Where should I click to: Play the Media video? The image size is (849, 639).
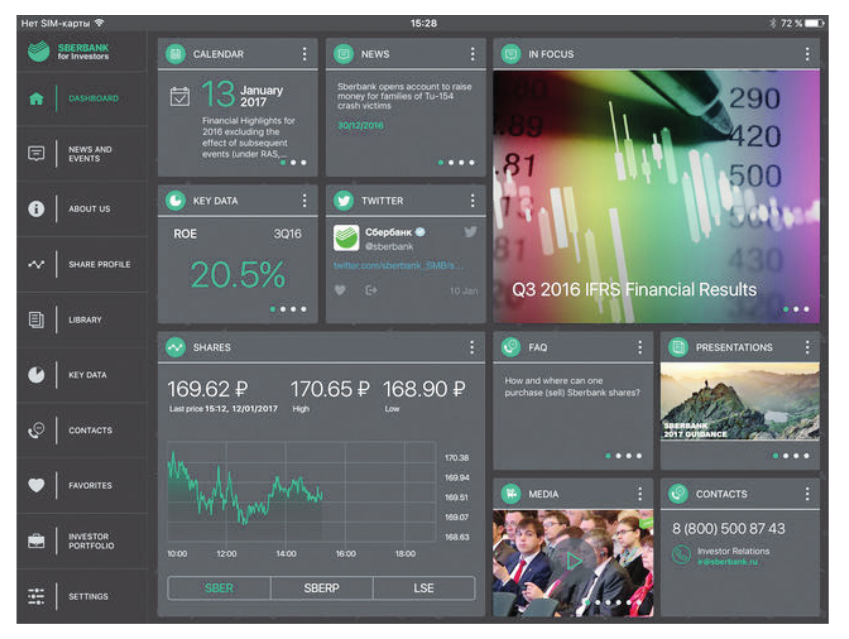pyautogui.click(x=574, y=561)
